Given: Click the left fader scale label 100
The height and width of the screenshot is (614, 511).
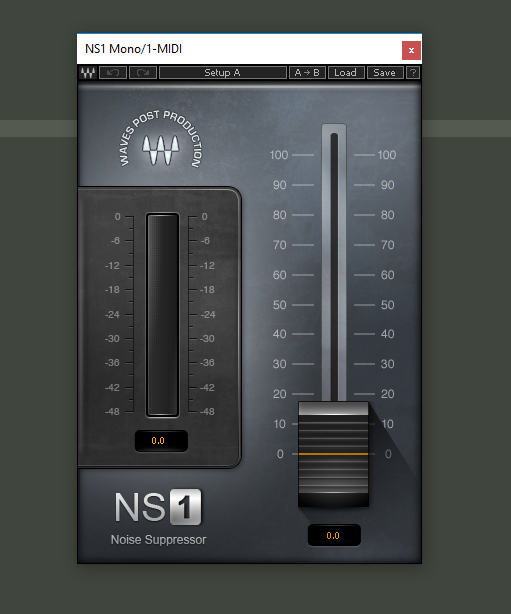Looking at the screenshot, I should tap(279, 155).
